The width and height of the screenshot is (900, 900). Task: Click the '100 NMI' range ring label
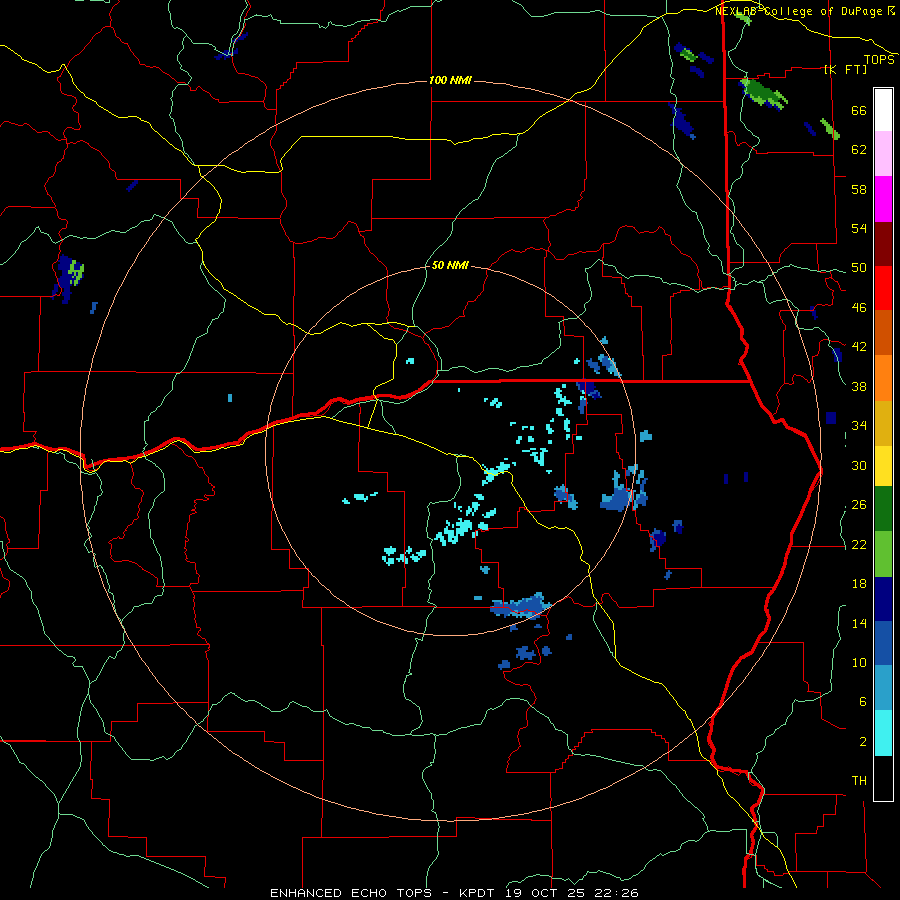450,80
